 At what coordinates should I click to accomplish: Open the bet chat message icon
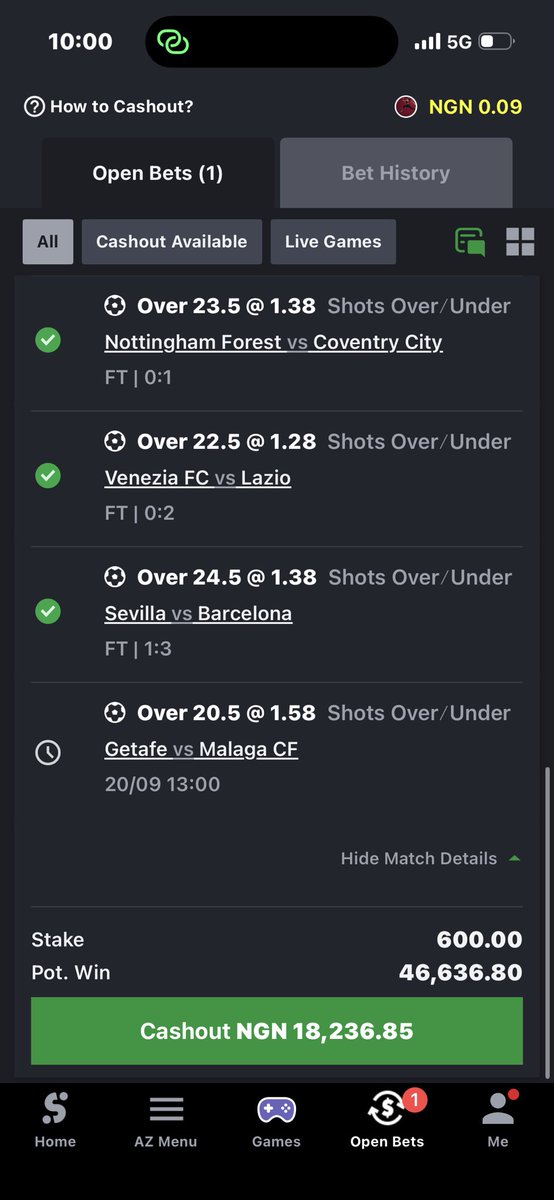tap(470, 242)
